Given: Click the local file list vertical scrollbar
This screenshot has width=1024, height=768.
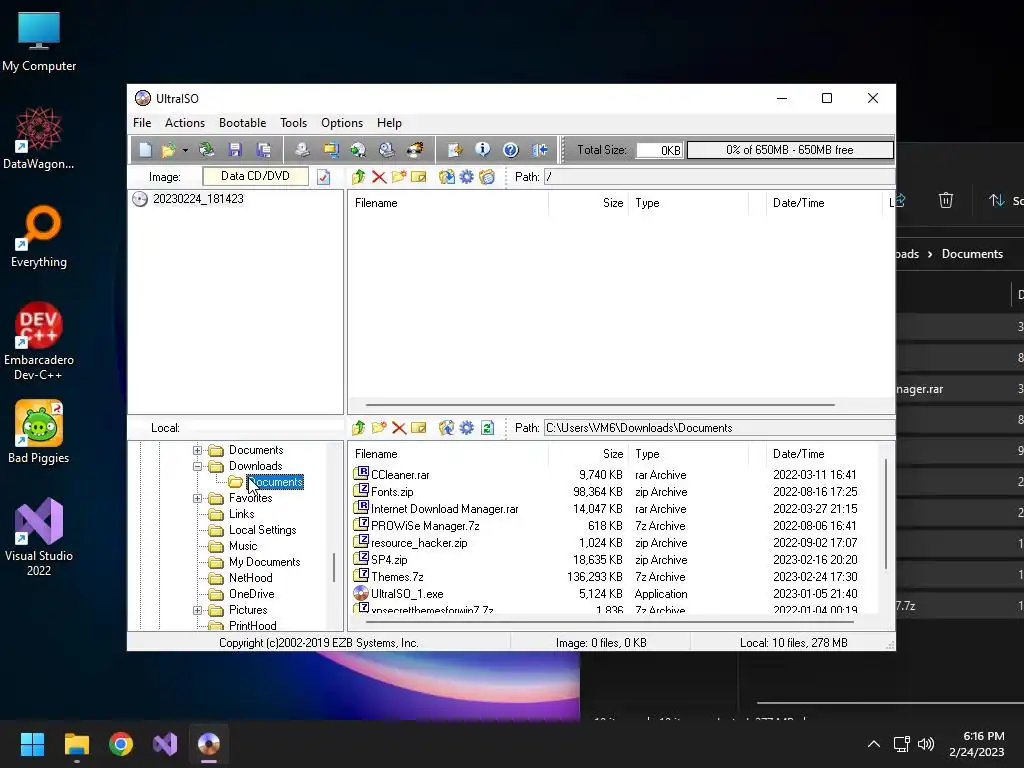Looking at the screenshot, I should (x=886, y=514).
